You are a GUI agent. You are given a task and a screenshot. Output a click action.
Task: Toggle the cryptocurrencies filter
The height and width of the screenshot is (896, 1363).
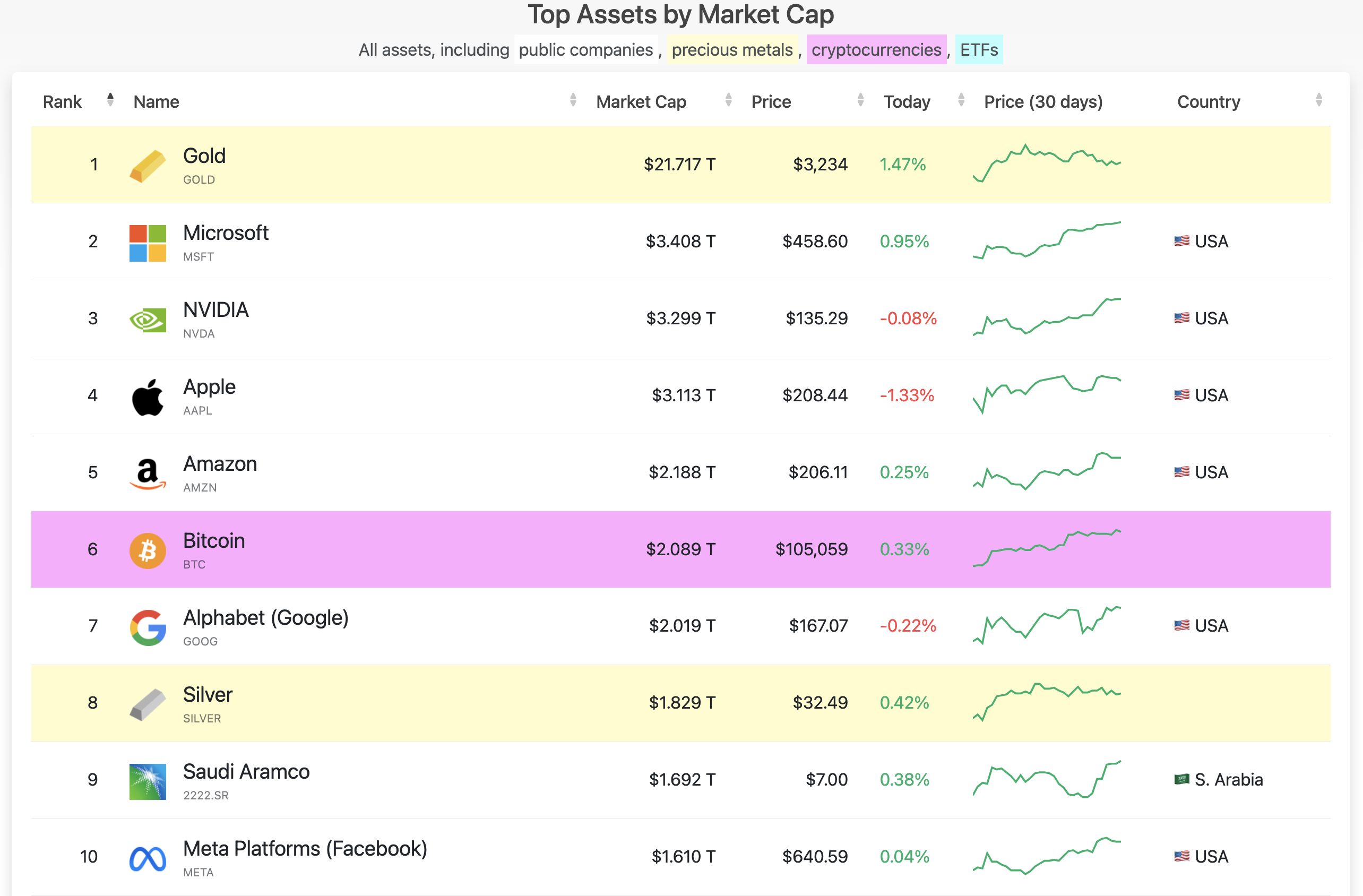pyautogui.click(x=876, y=50)
